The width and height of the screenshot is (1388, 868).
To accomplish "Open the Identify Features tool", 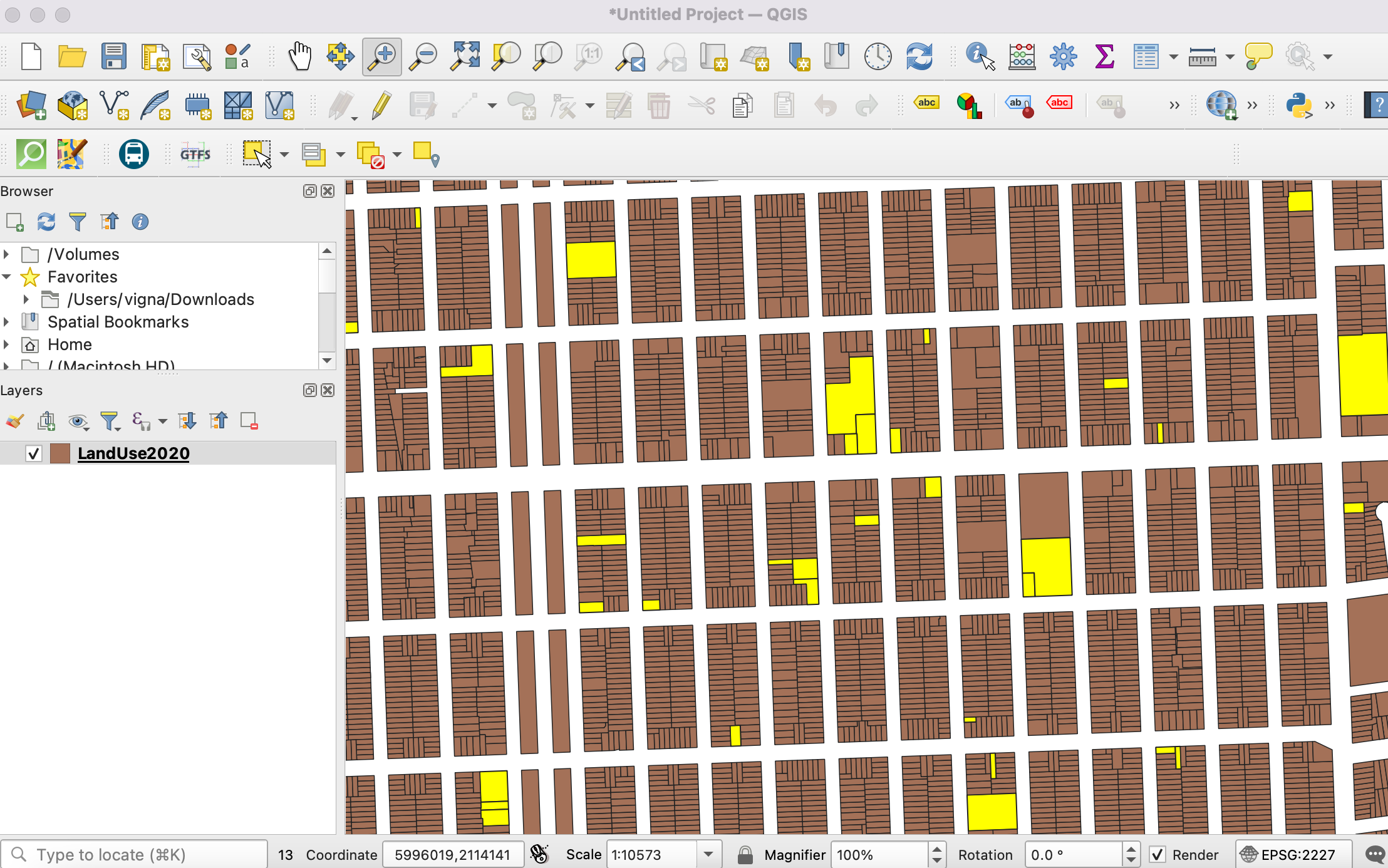I will tap(980, 56).
